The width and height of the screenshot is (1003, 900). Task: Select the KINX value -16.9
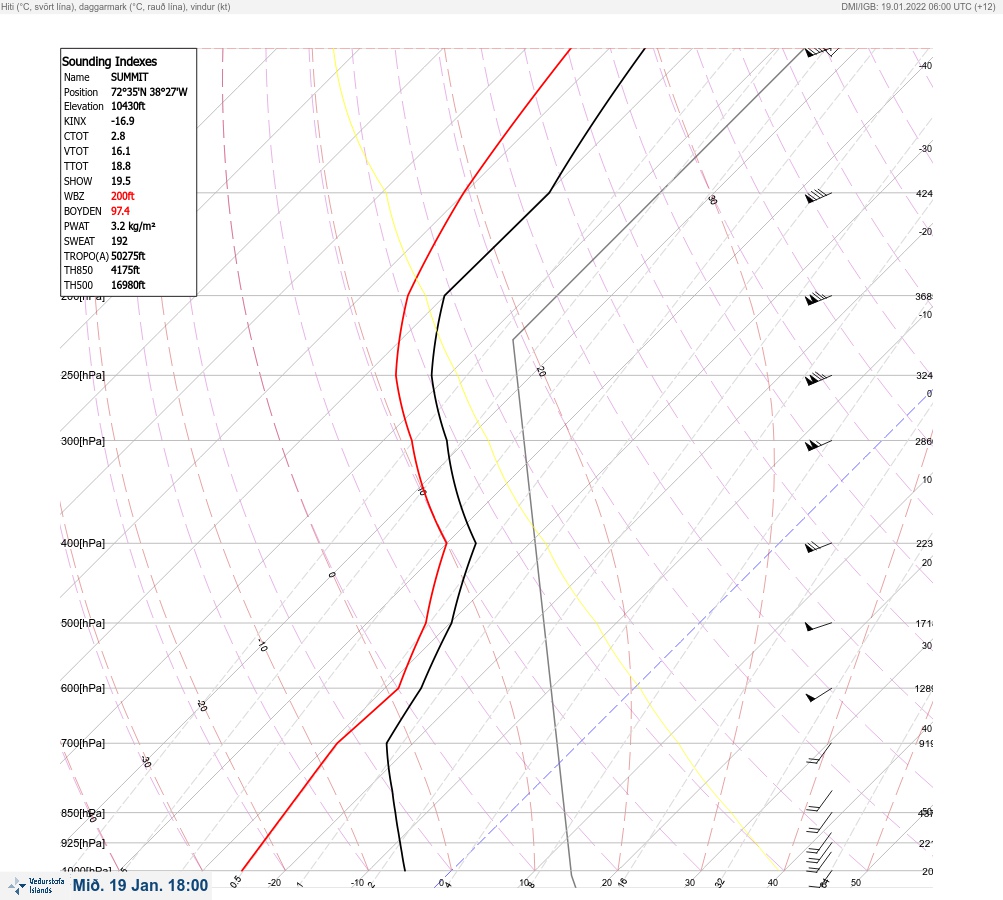[123, 121]
